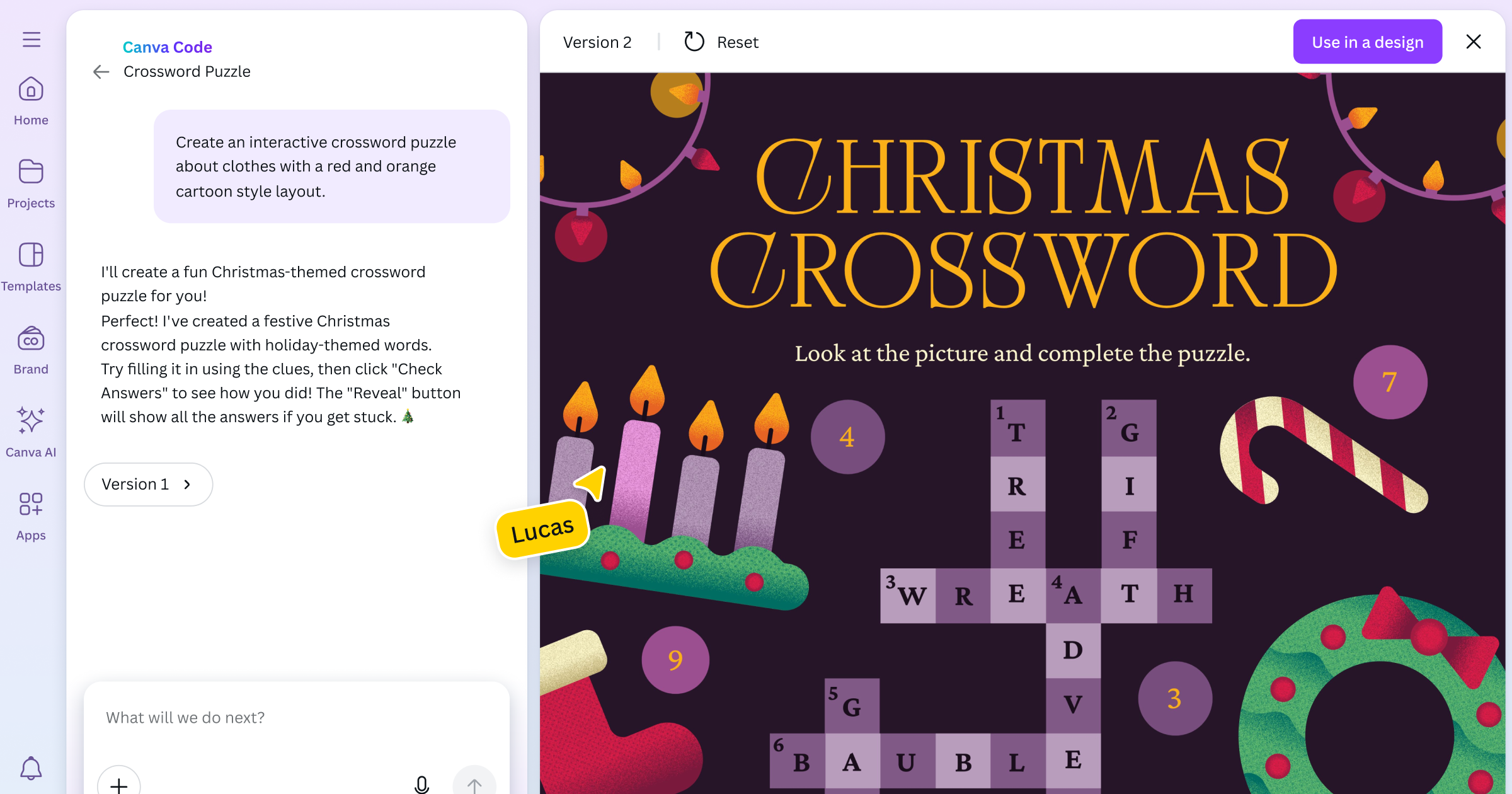Image resolution: width=1512 pixels, height=794 pixels.
Task: Send the message with the upload arrow
Action: (x=474, y=785)
